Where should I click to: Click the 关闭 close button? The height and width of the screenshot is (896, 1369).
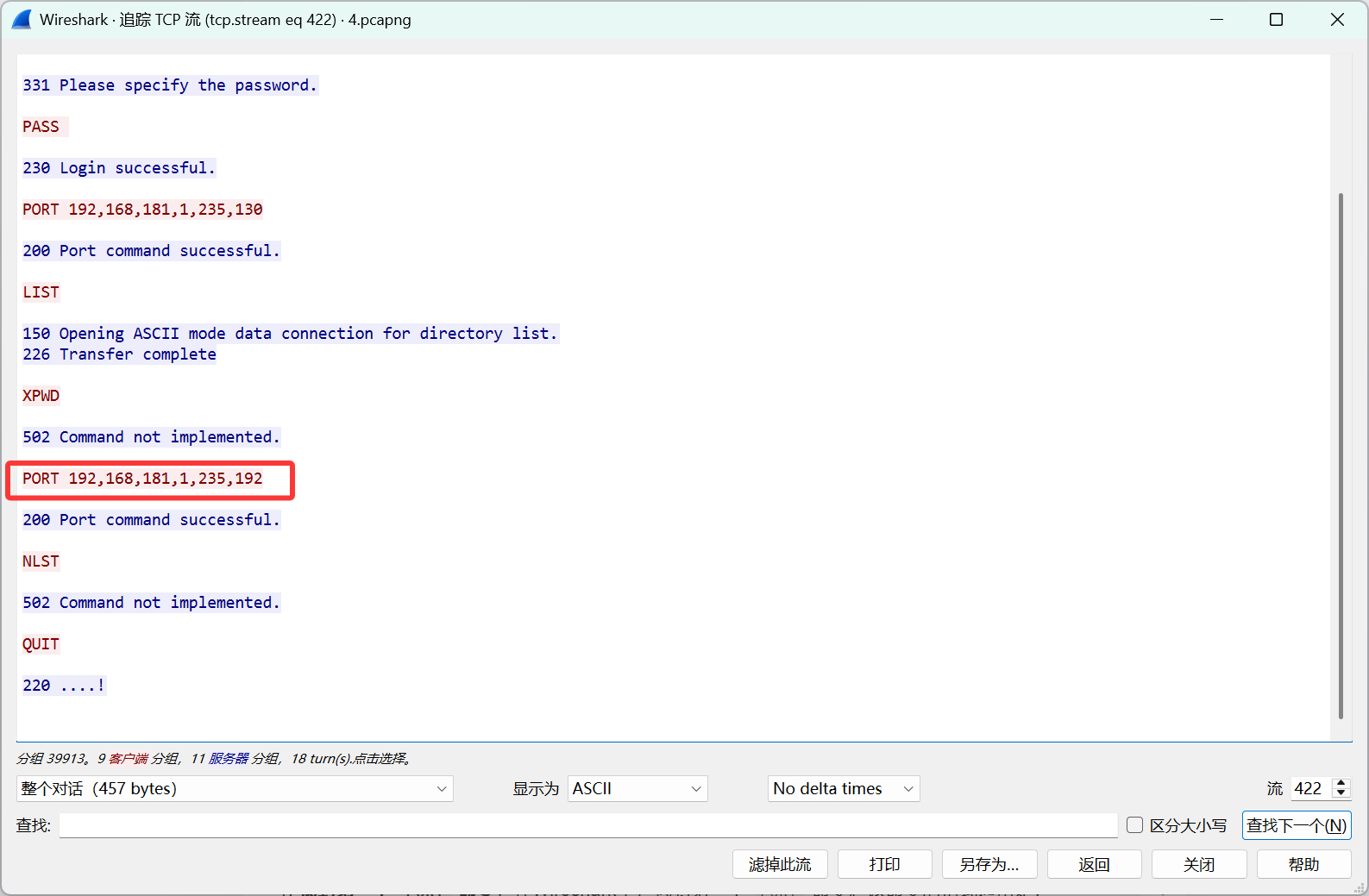(x=1198, y=864)
